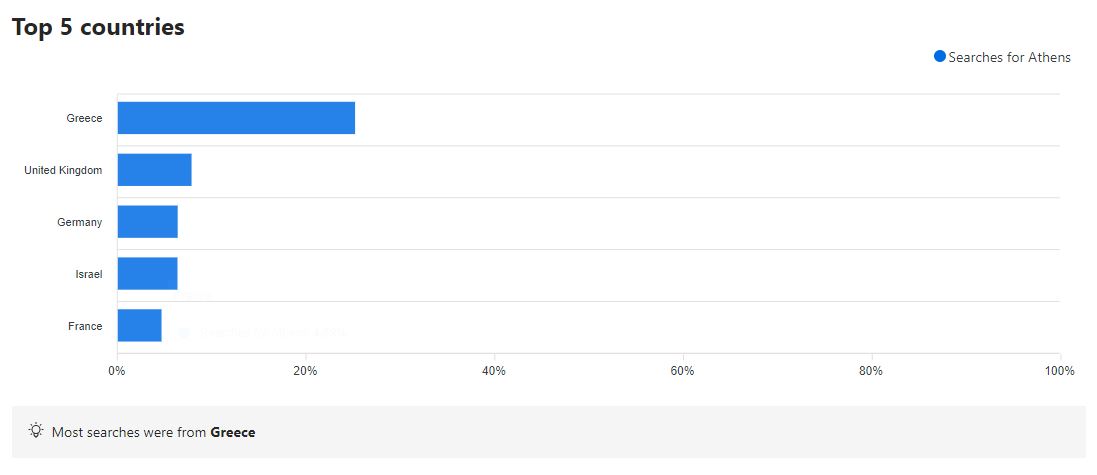Select the United Kingdom bar
Screen dimensions: 1097x475
(154, 170)
